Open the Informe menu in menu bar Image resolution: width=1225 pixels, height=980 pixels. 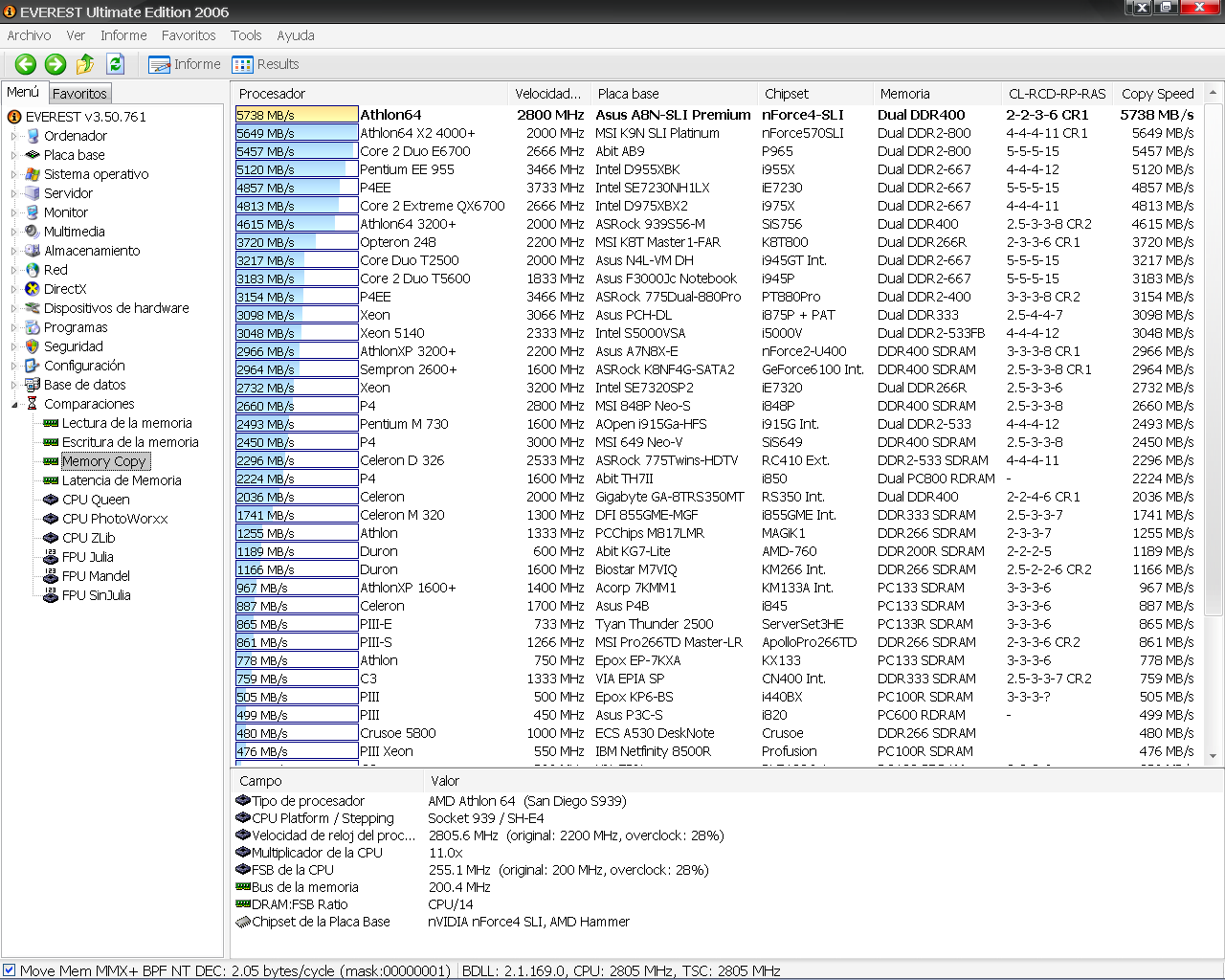pyautogui.click(x=124, y=35)
